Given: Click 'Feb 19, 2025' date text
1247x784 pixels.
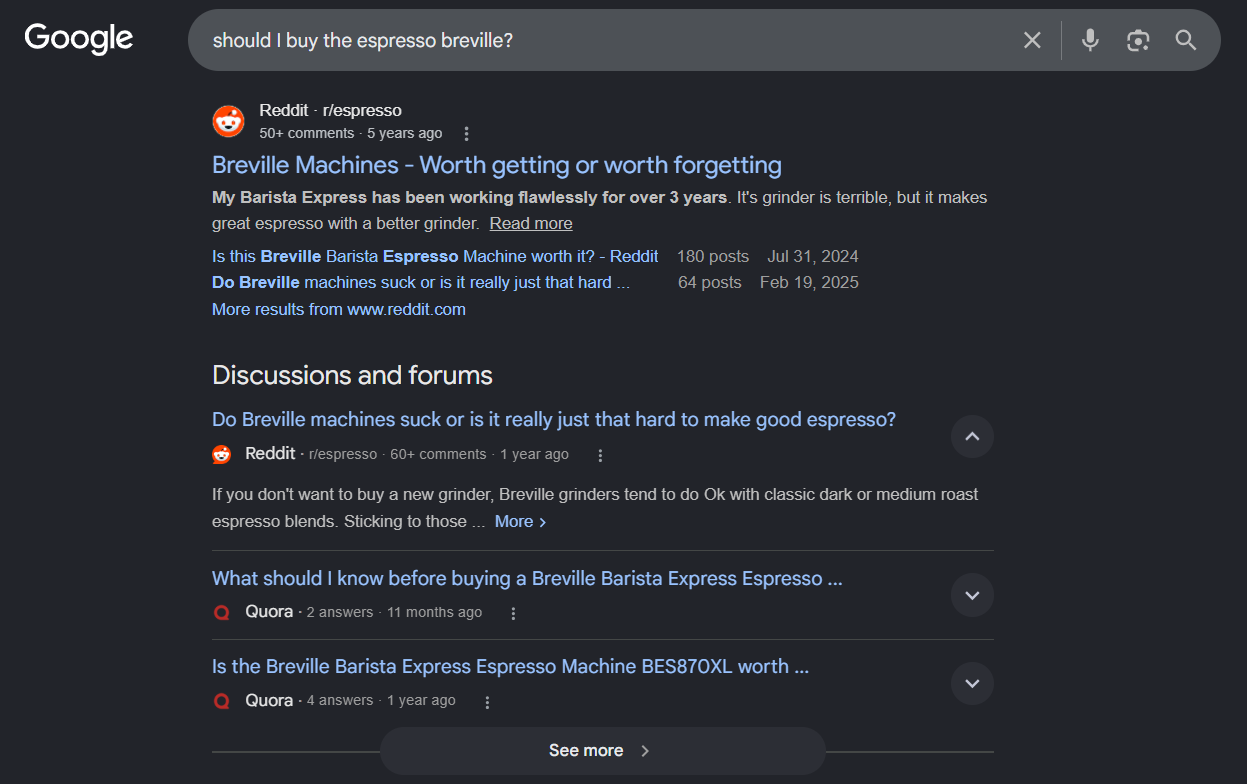Looking at the screenshot, I should 809,282.
